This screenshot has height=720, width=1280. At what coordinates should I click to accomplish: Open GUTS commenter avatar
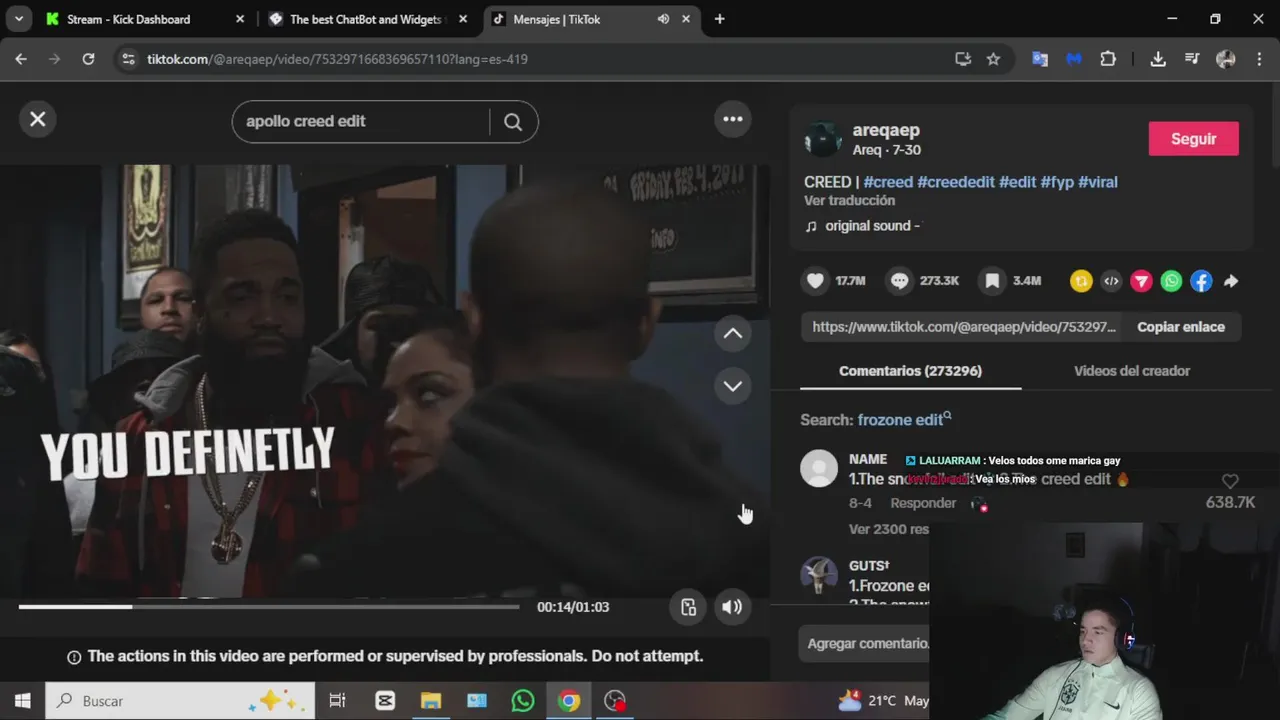pos(819,575)
